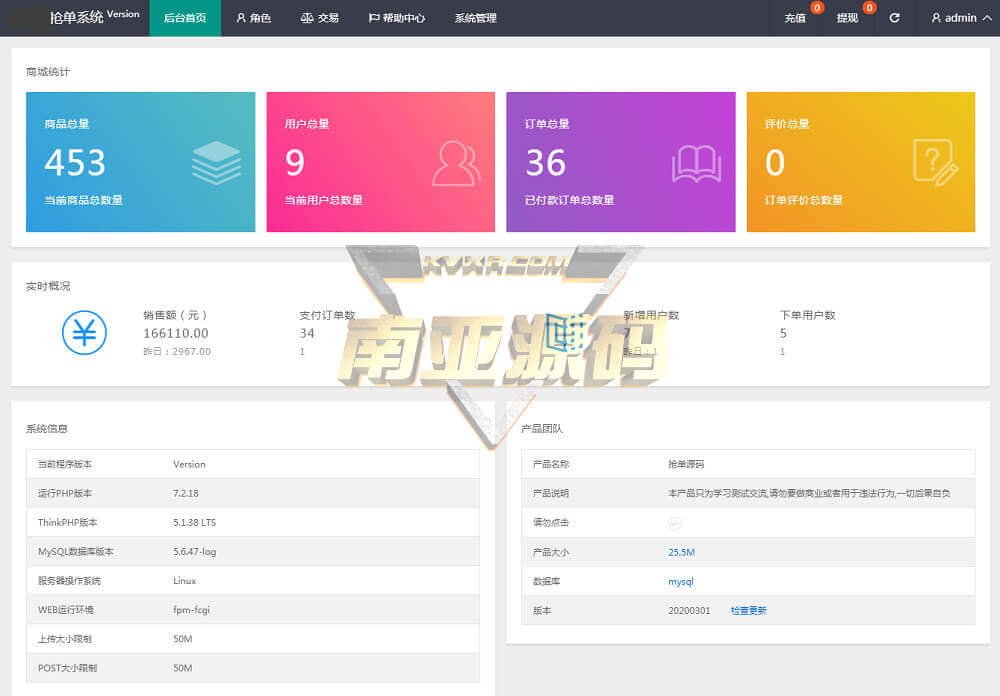Click the 检查更新 link
Screen dimensions: 1000x696
(748, 610)
